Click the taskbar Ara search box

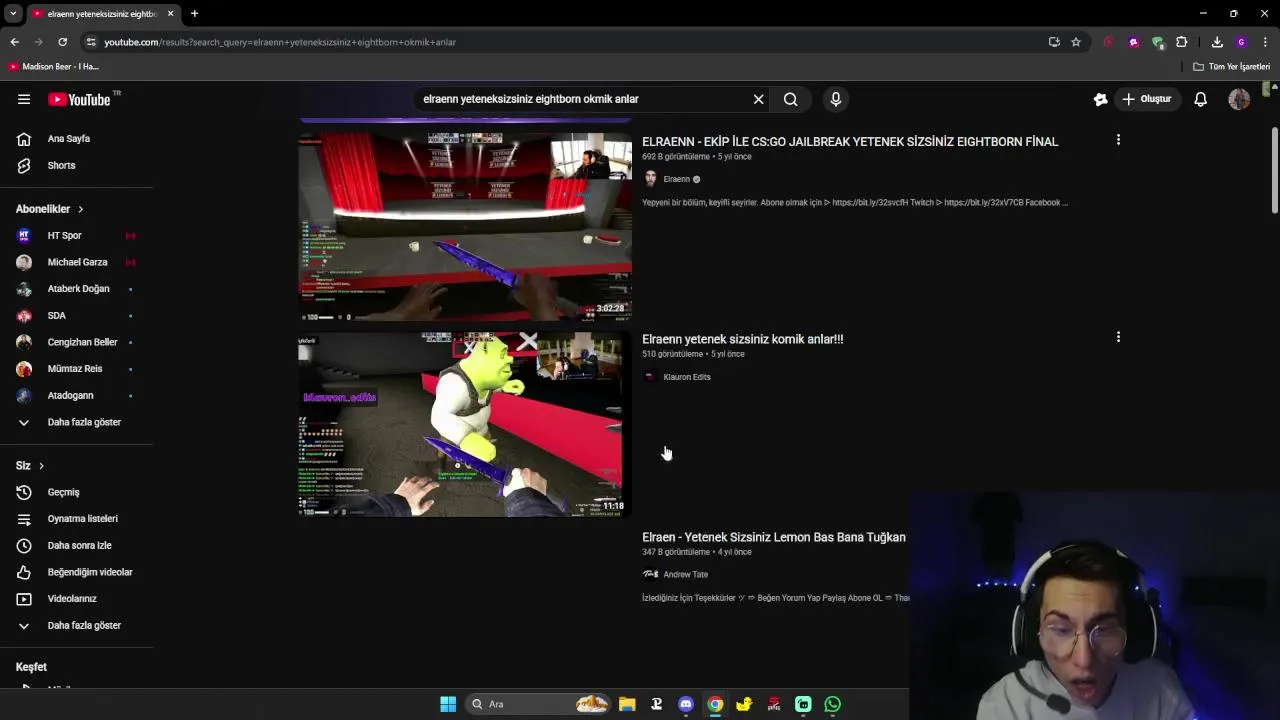540,704
